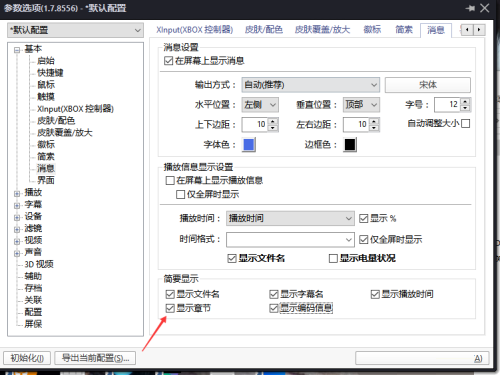
Task: Increase 上下边距 with up arrow
Action: 273,121
